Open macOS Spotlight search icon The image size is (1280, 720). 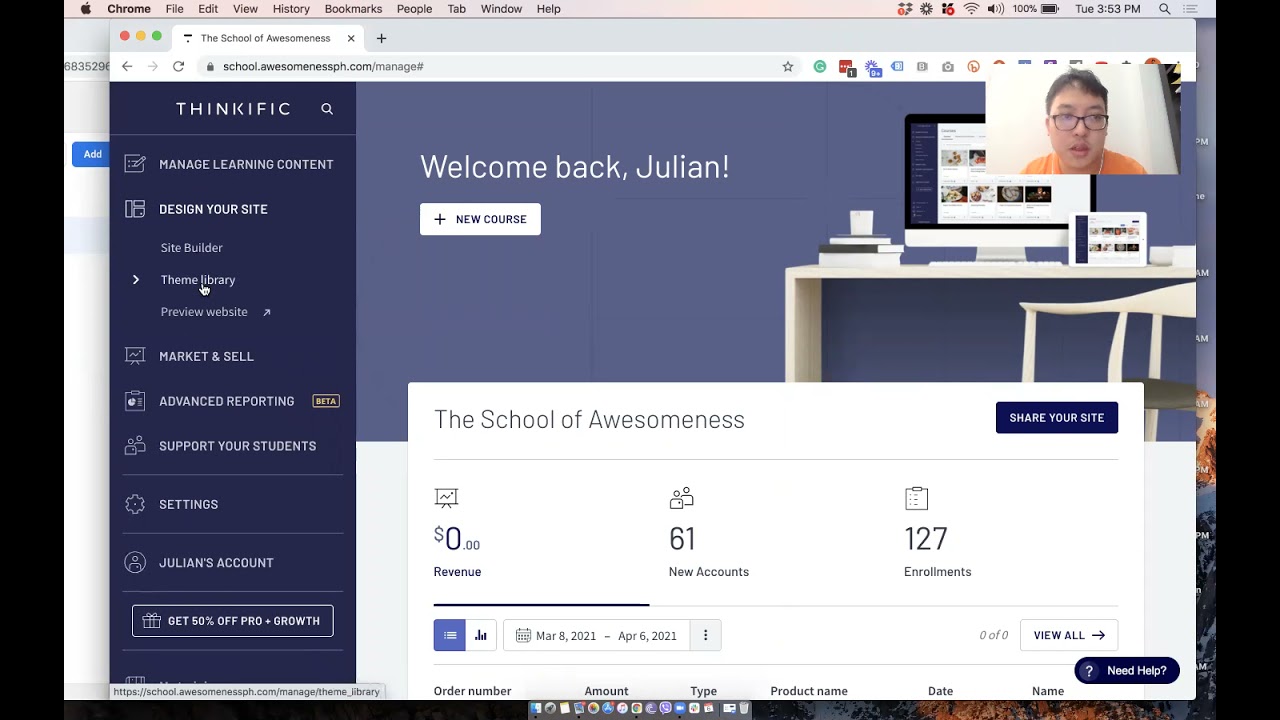(1165, 9)
